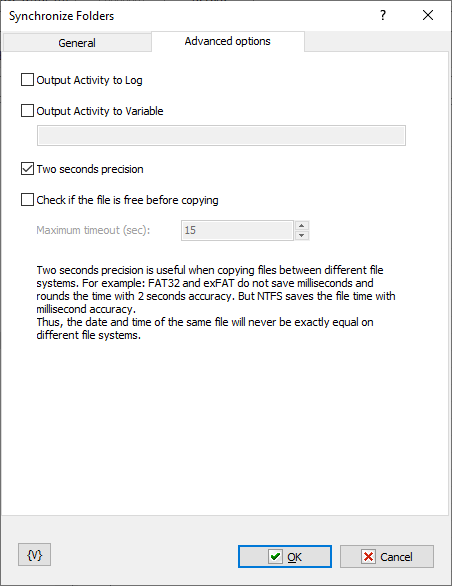452x586 pixels.
Task: Click the Maximum timeout value field
Action: click(x=237, y=230)
